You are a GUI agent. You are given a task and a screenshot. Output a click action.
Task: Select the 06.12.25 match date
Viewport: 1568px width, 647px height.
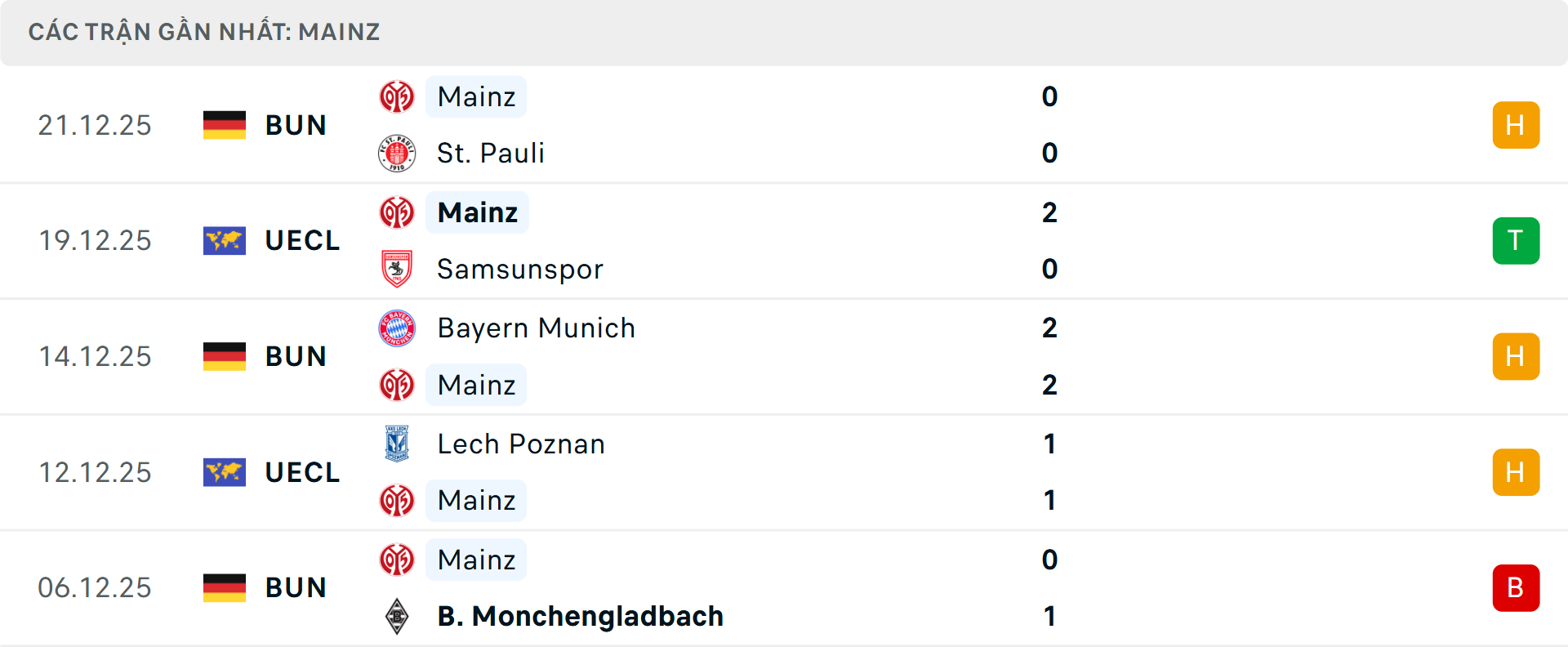pyautogui.click(x=95, y=588)
